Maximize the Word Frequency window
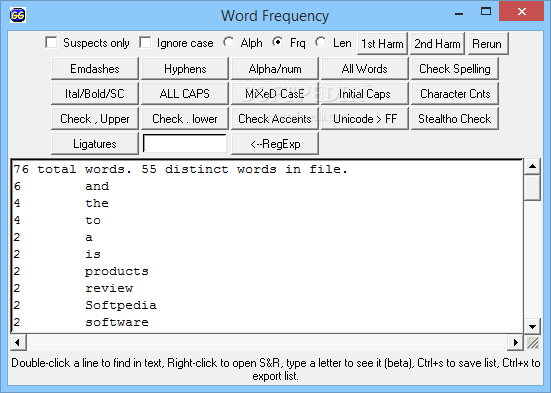 click(486, 12)
